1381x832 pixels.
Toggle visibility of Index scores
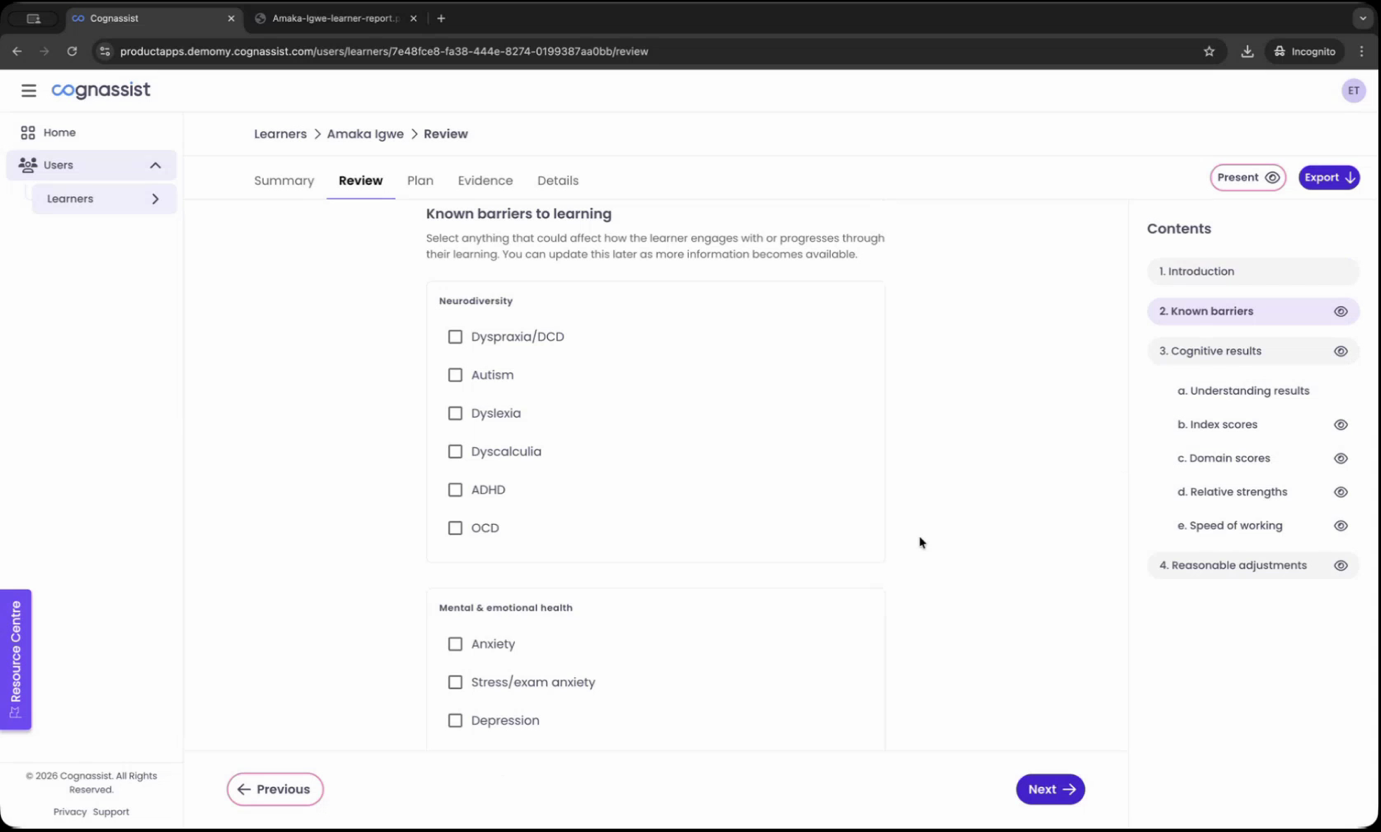(x=1341, y=425)
